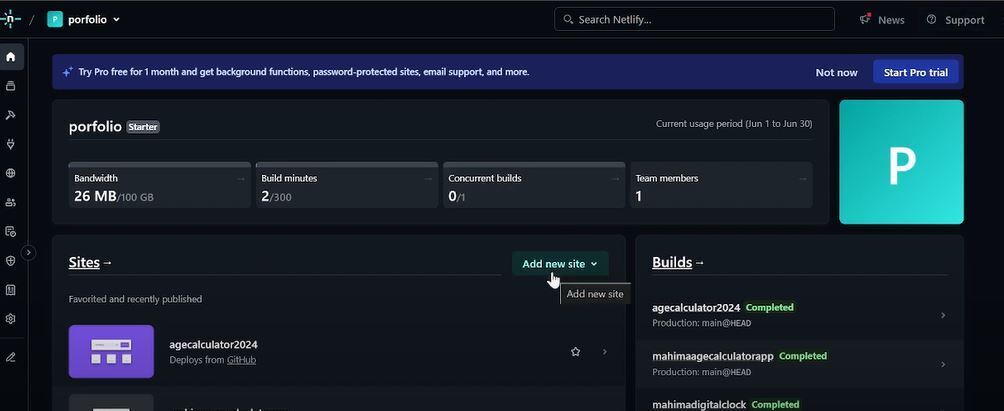1004x411 pixels.
Task: Dismiss the Pro banner with Not now
Action: 836,72
